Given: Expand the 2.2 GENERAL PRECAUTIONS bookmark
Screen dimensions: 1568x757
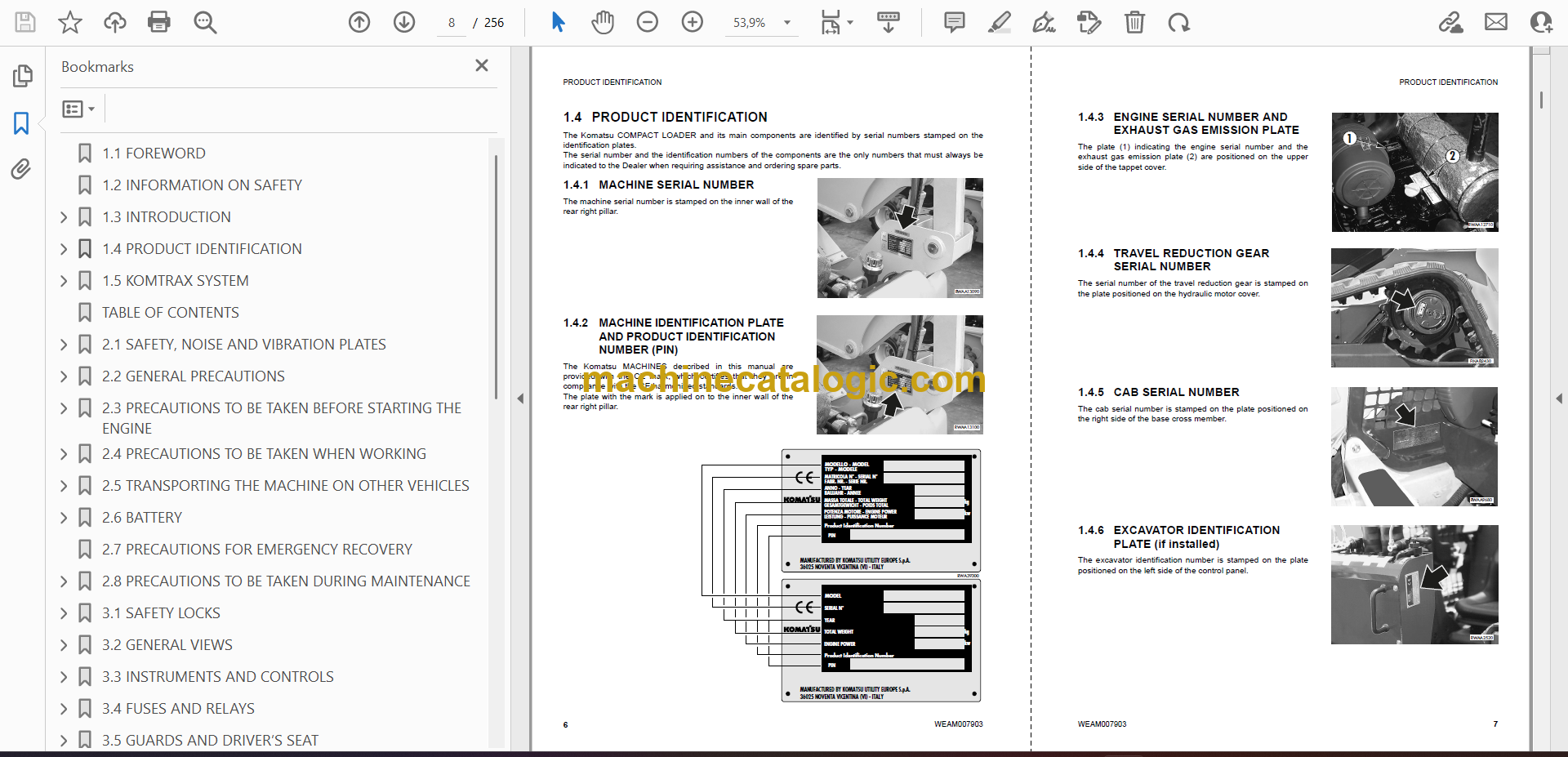Looking at the screenshot, I should click(x=64, y=376).
